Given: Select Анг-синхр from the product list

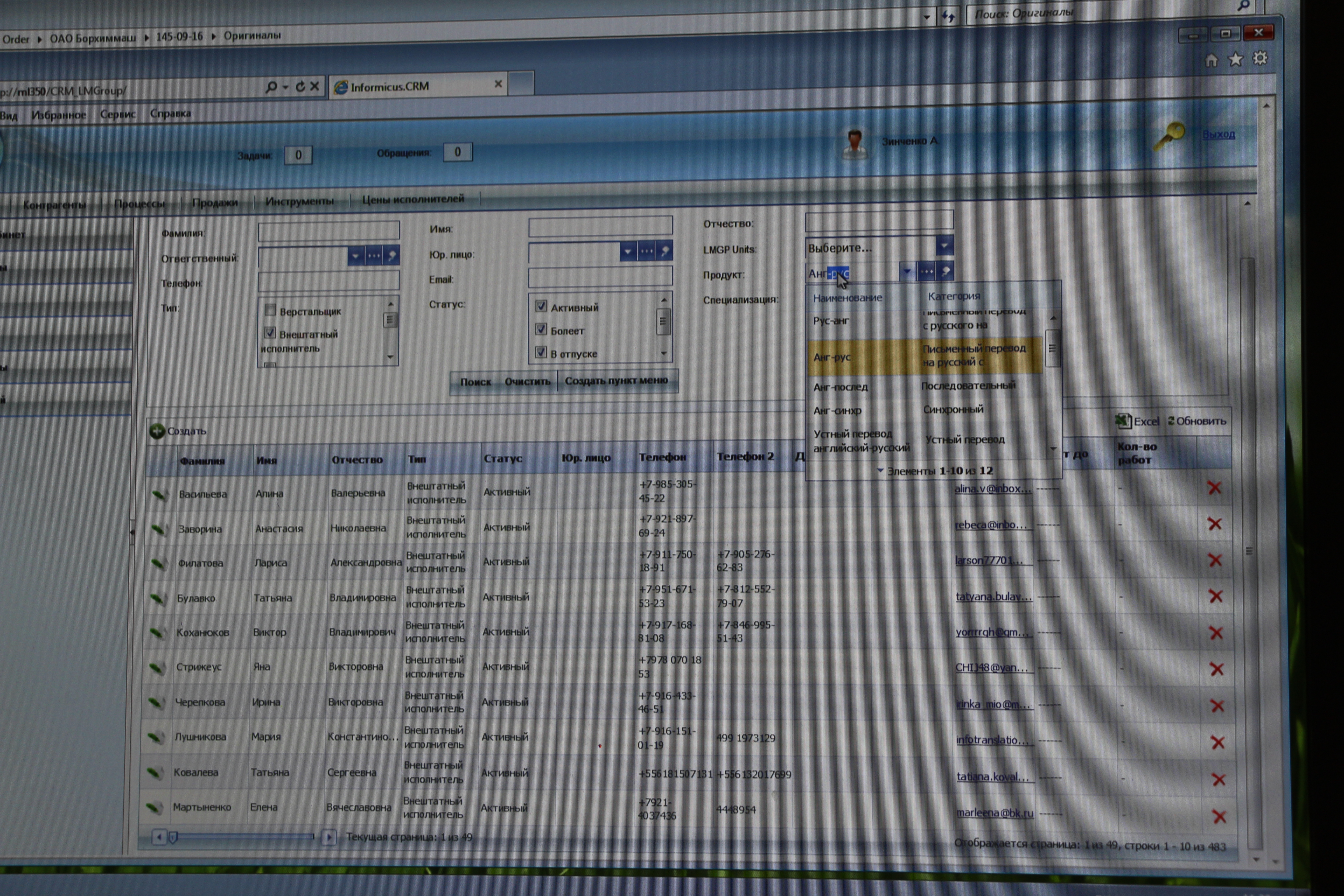Looking at the screenshot, I should (838, 410).
